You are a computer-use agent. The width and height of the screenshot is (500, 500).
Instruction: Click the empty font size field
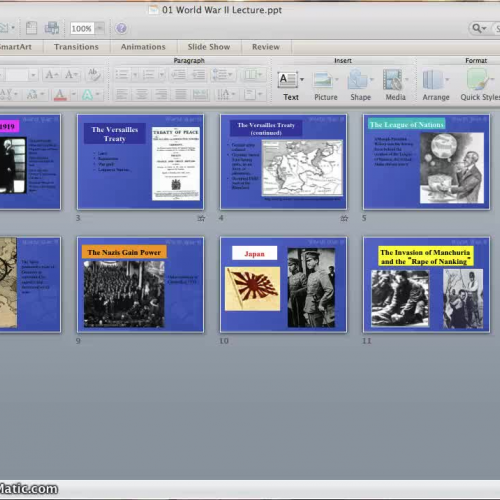pyautogui.click(x=17, y=75)
